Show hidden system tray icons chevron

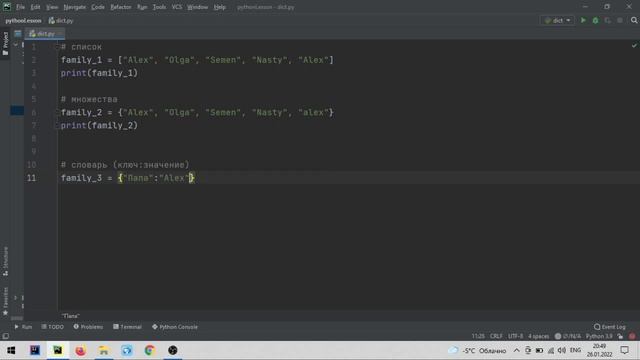pos(516,350)
